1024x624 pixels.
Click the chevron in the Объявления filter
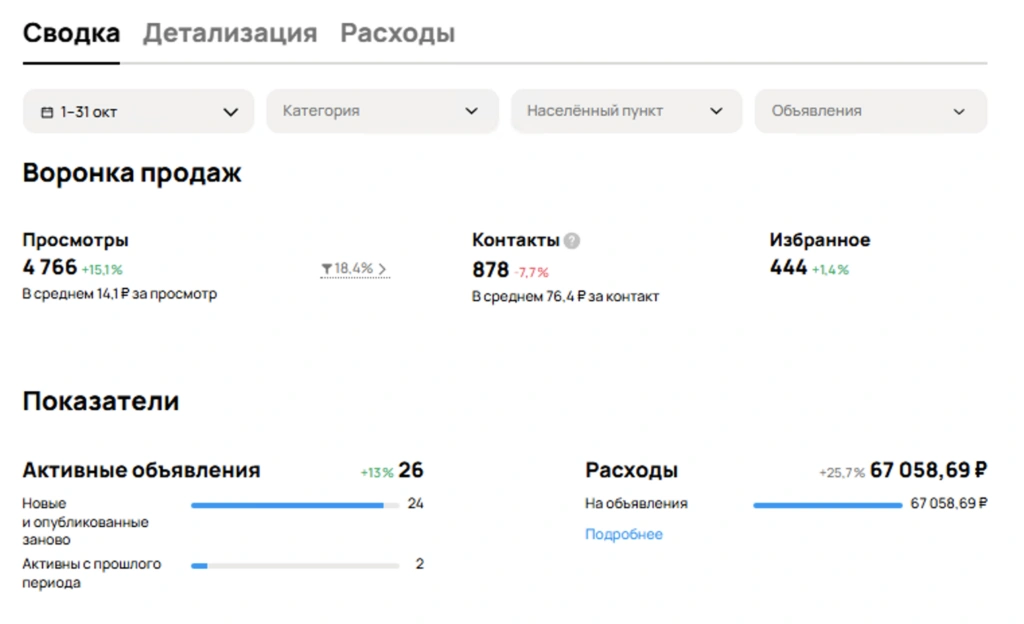coord(959,112)
